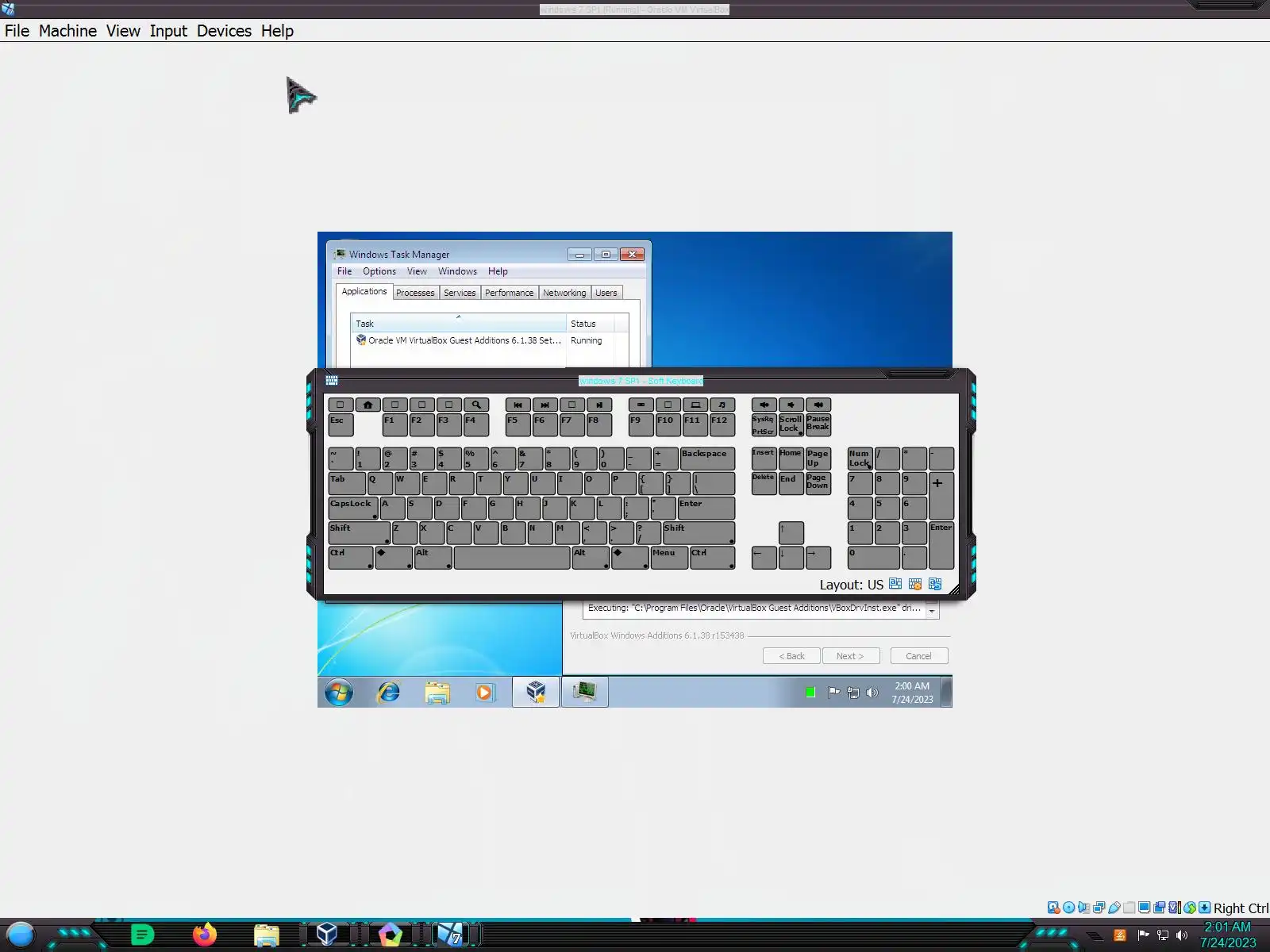
Task: Open the Machine menu in VirtualBox
Action: (67, 31)
